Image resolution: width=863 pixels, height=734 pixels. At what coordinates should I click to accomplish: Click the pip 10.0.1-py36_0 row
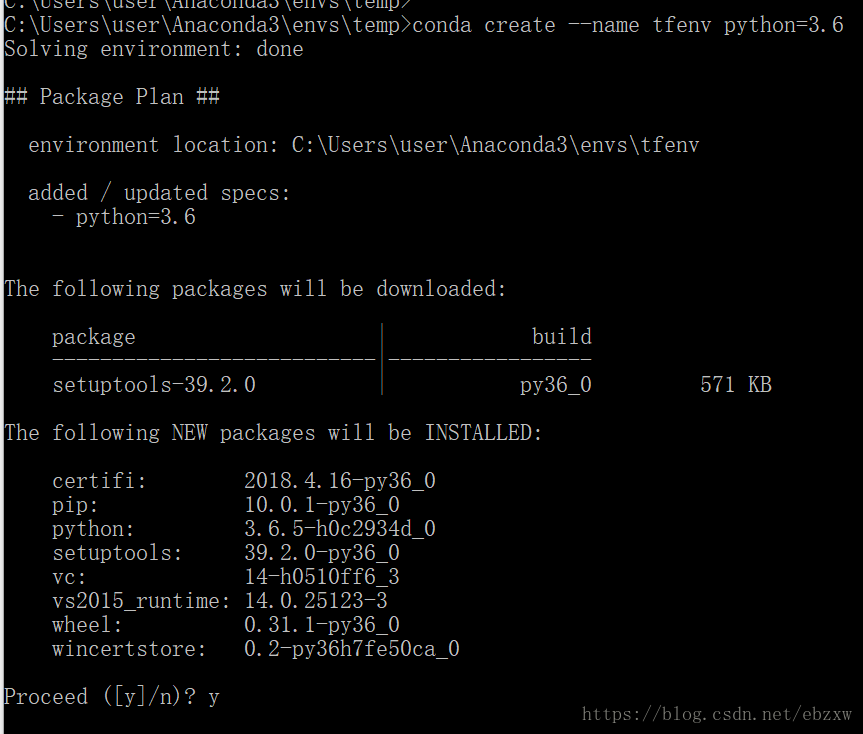(226, 505)
